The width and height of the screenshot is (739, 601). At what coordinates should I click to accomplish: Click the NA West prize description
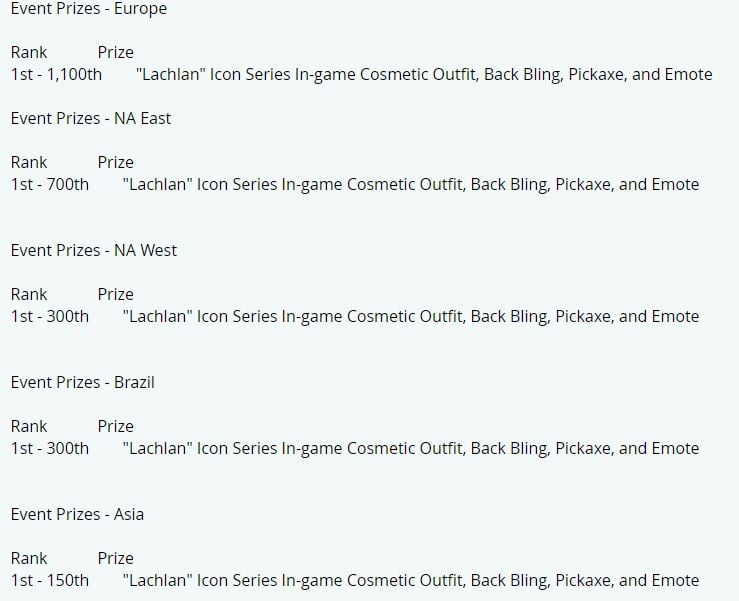click(411, 316)
